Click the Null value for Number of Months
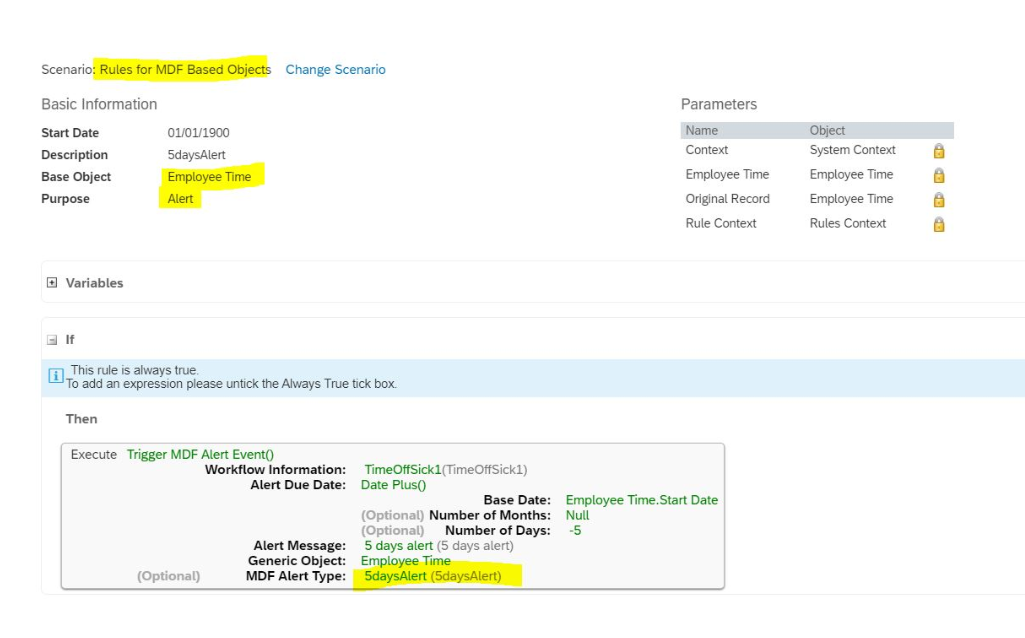 point(577,515)
